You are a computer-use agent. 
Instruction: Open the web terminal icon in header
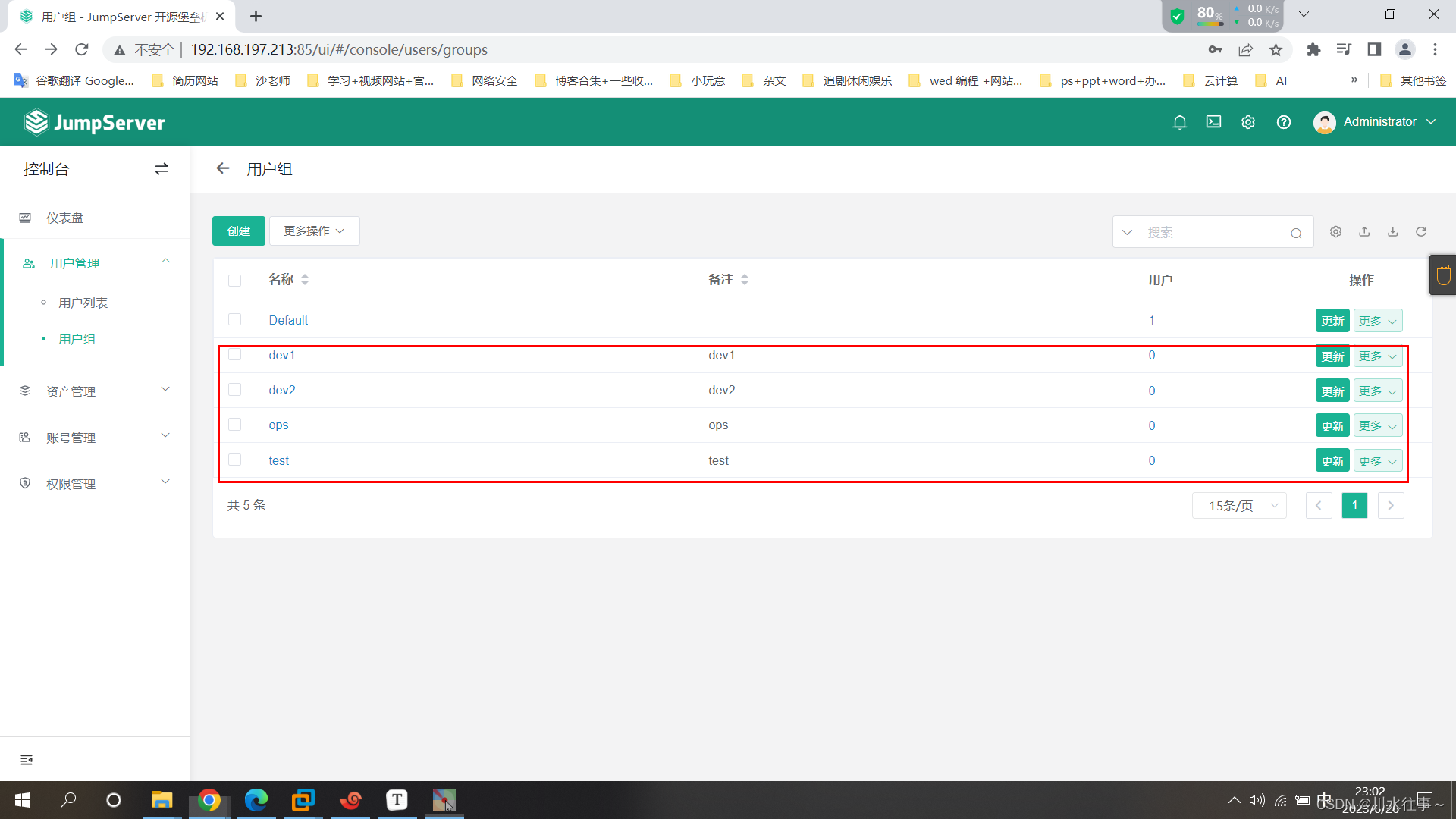tap(1213, 122)
